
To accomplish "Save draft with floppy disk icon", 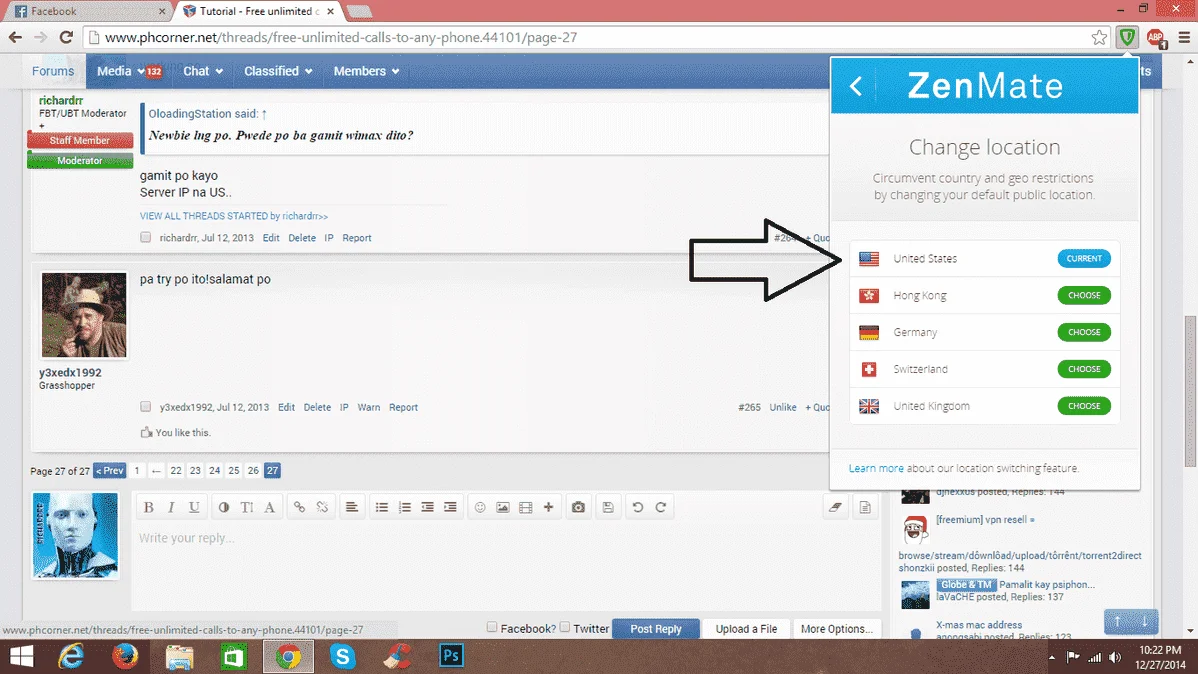I will click(x=608, y=507).
